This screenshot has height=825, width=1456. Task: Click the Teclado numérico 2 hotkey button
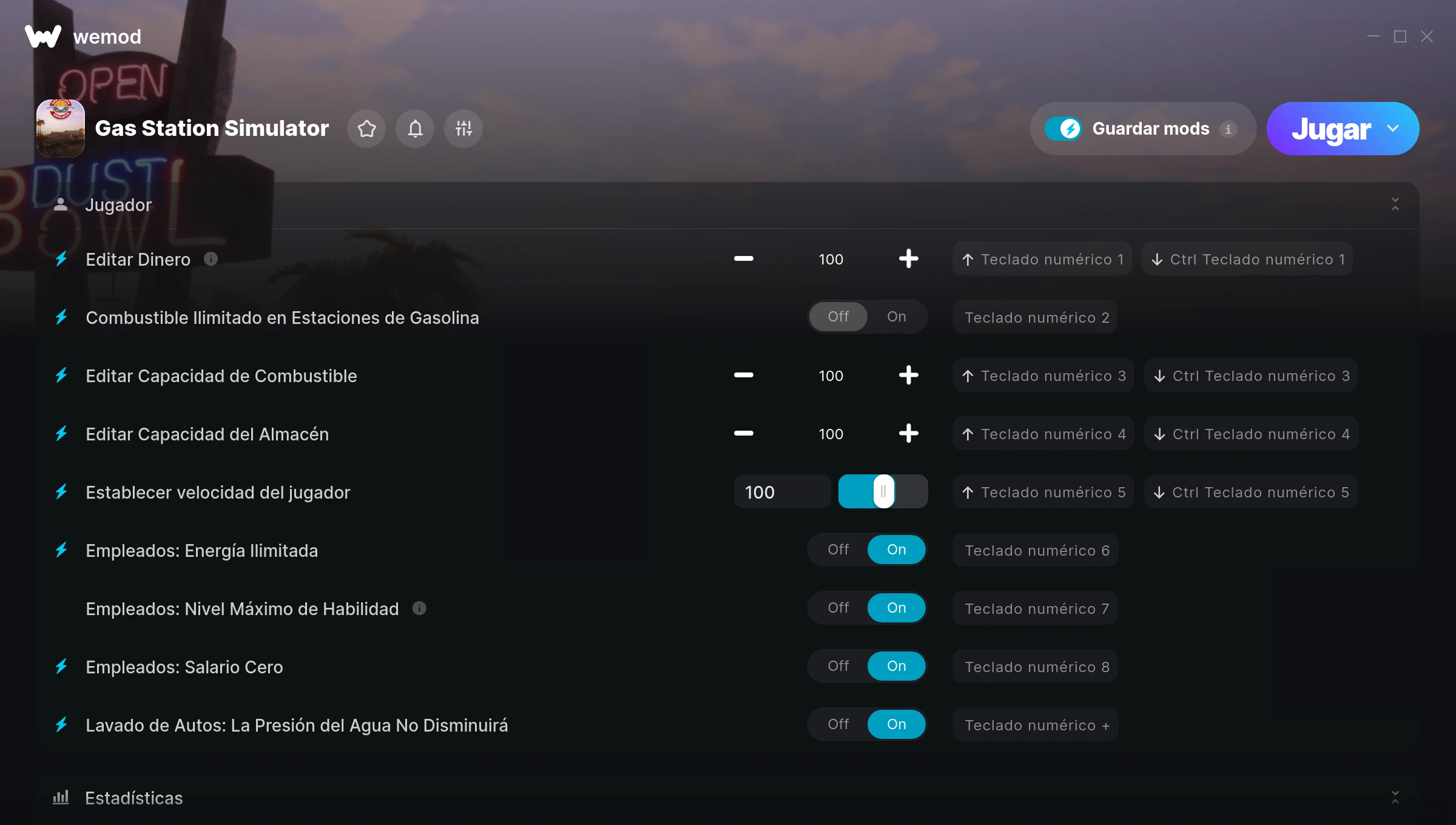tap(1036, 317)
